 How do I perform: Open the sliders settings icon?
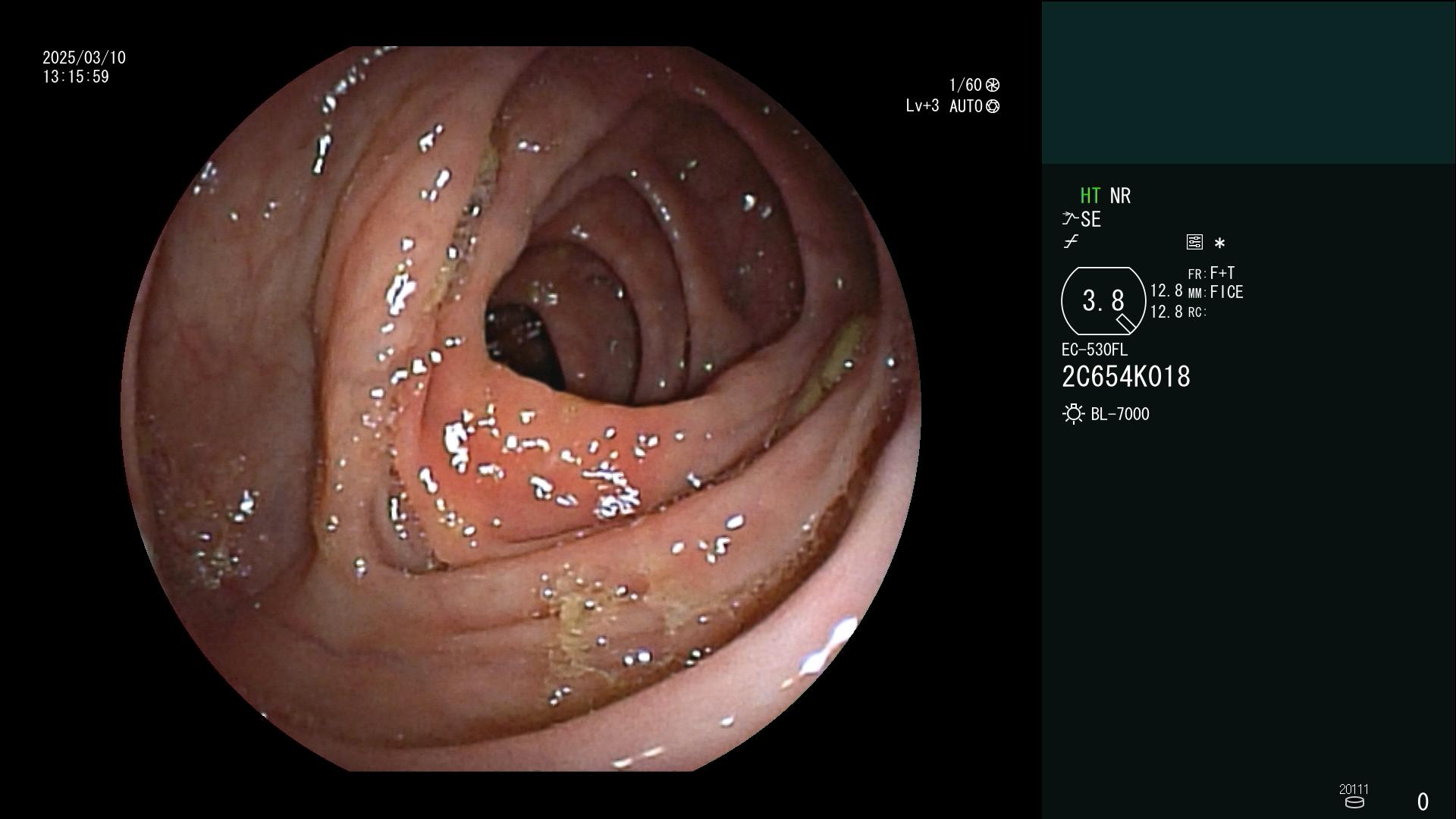1194,242
